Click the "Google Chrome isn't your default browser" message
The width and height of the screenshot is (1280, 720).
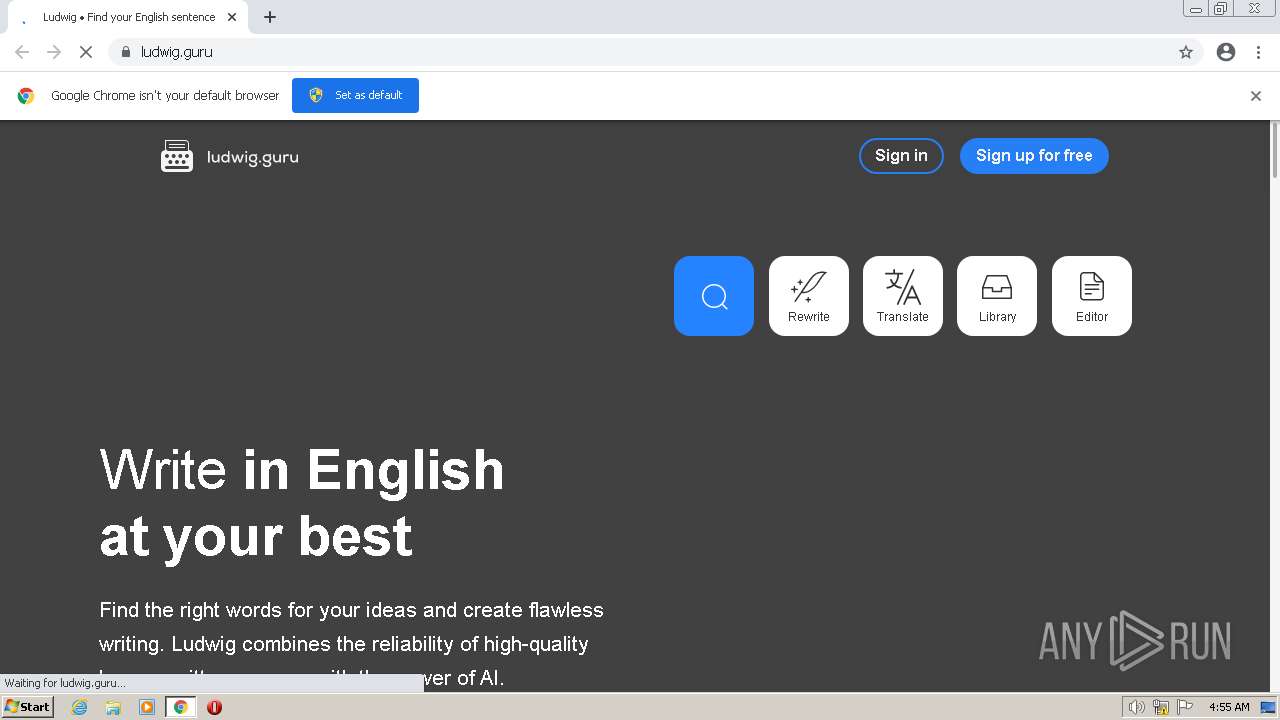(x=165, y=96)
